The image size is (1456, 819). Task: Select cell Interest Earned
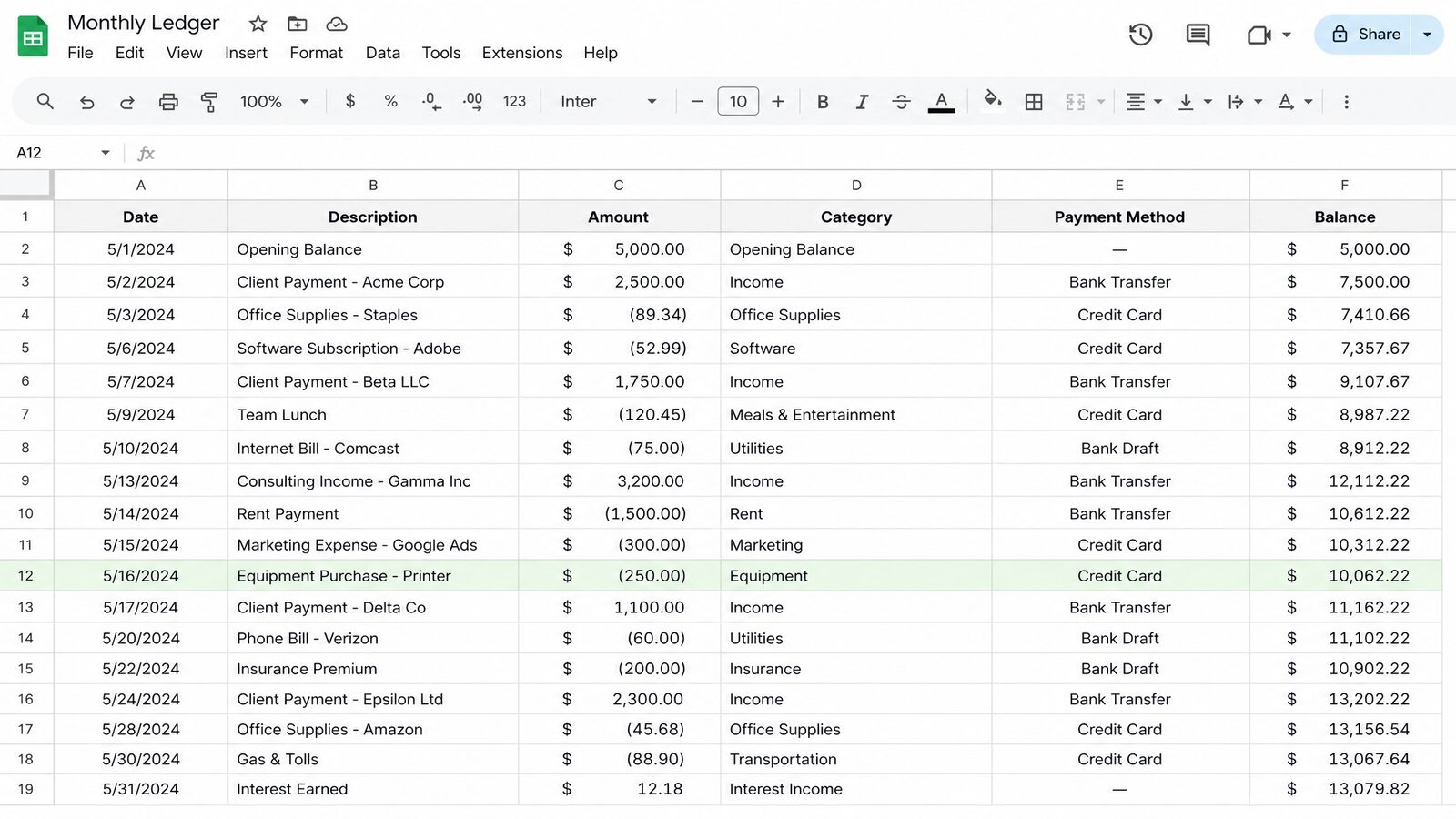click(372, 789)
